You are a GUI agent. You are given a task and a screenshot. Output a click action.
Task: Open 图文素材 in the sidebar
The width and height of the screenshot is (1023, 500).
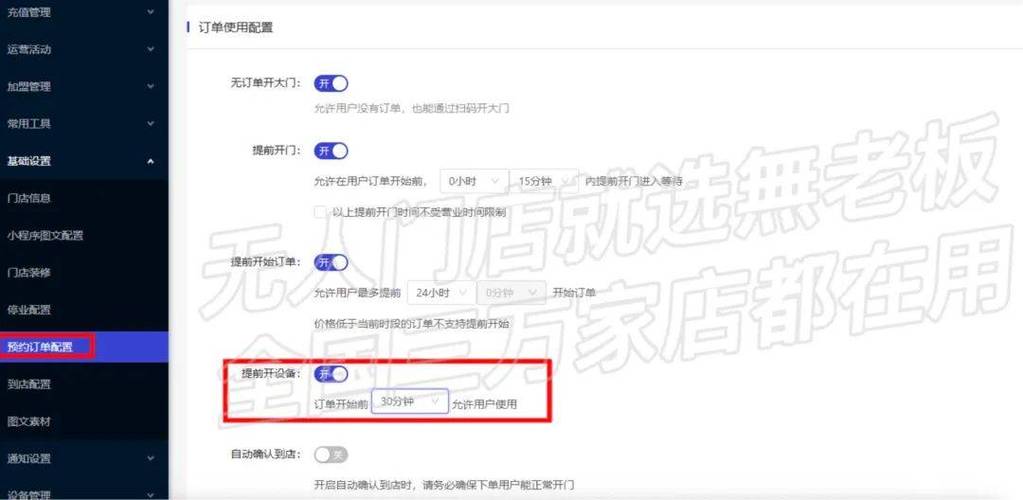84,421
